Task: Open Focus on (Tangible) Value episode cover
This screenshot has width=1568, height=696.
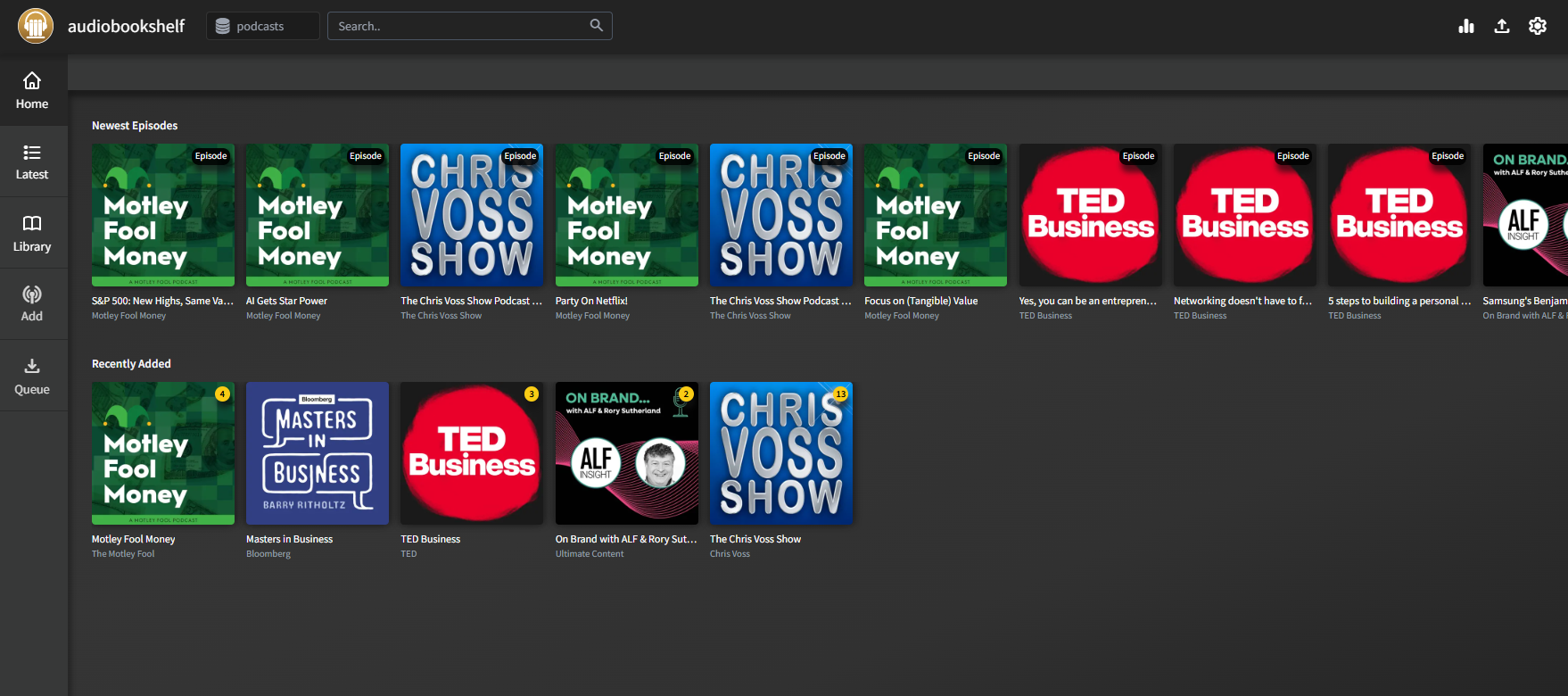Action: pyautogui.click(x=936, y=215)
